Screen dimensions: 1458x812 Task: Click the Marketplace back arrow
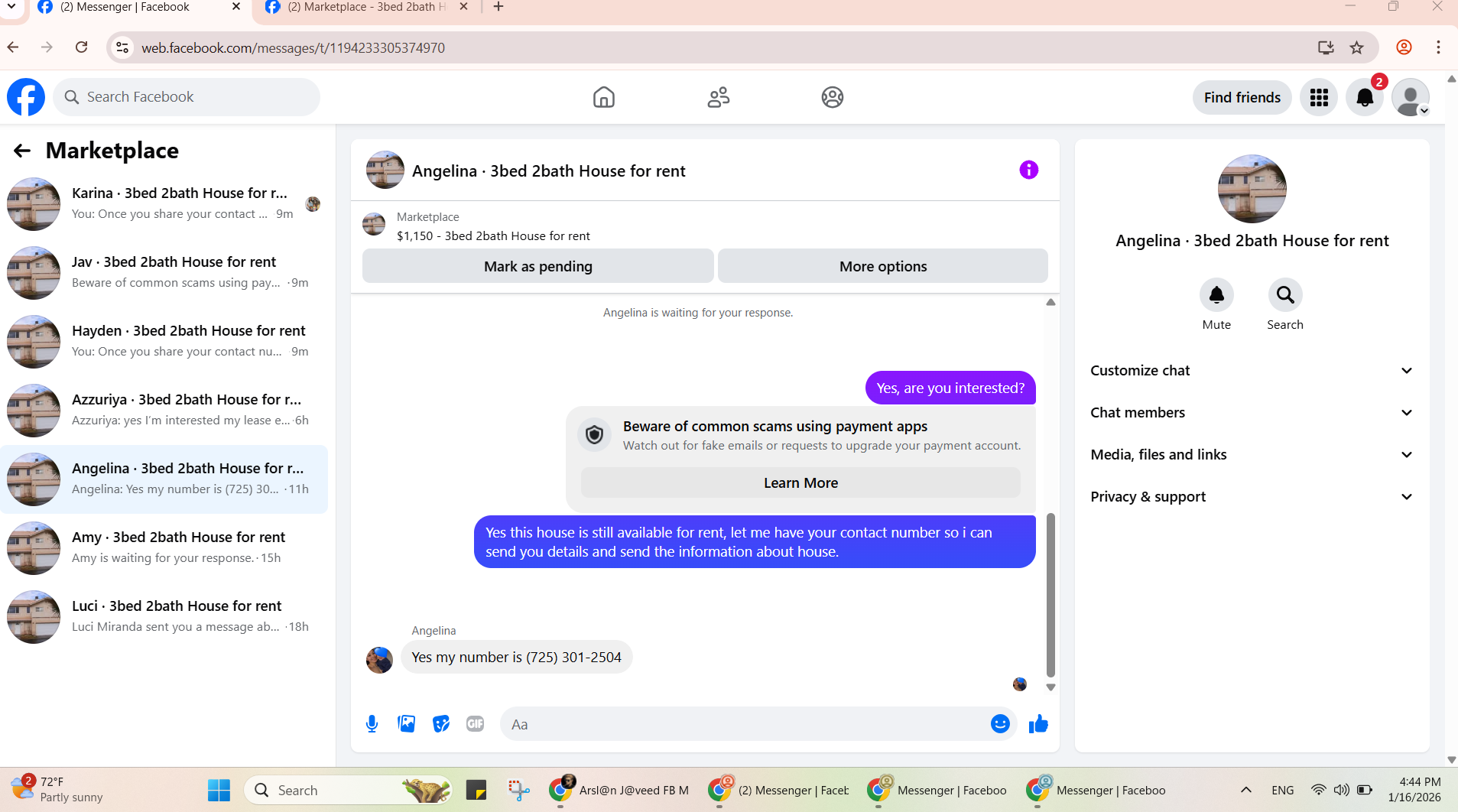pyautogui.click(x=22, y=151)
